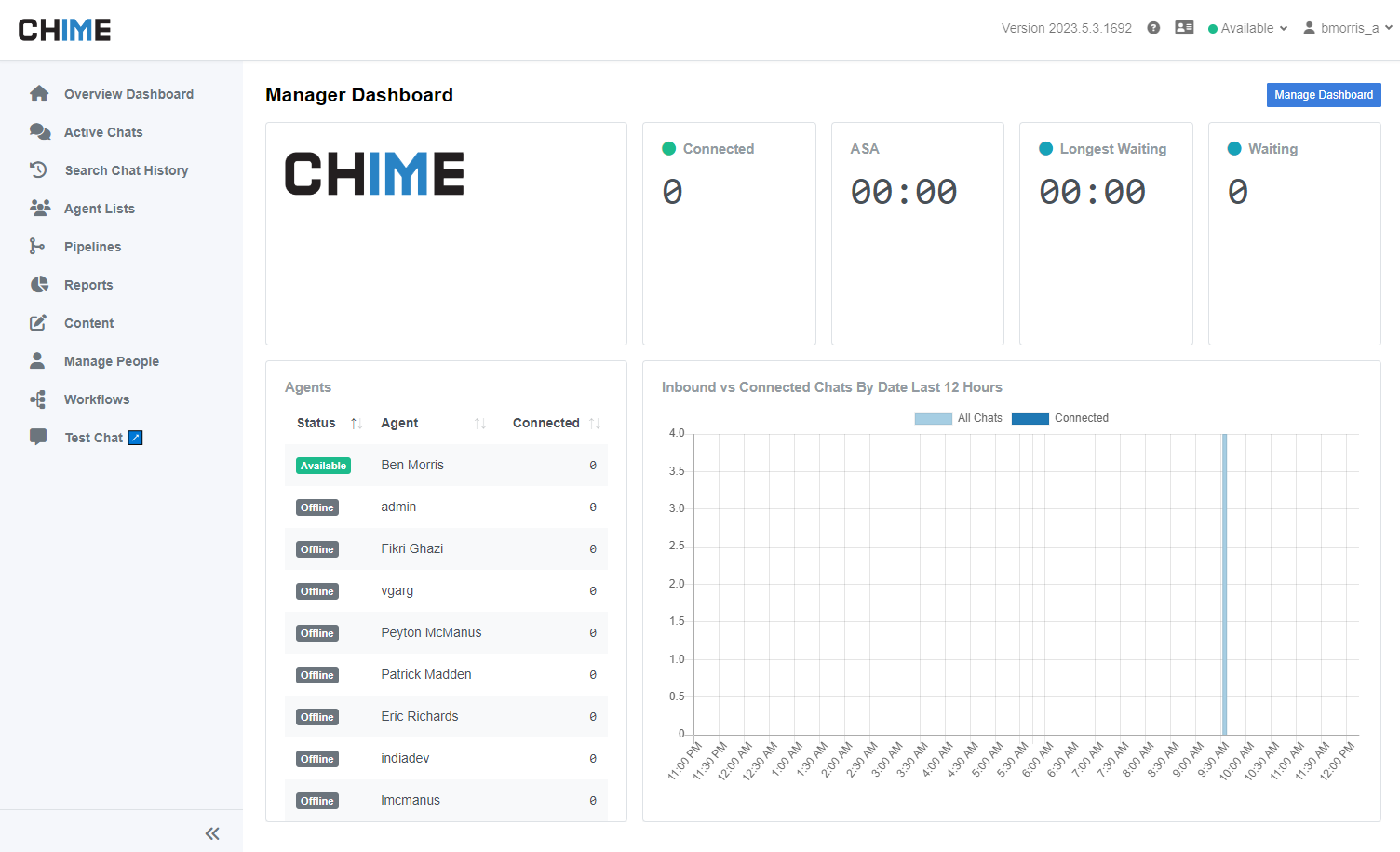This screenshot has height=852, width=1400.
Task: Collapse the sidebar with double chevron
Action: tap(212, 833)
